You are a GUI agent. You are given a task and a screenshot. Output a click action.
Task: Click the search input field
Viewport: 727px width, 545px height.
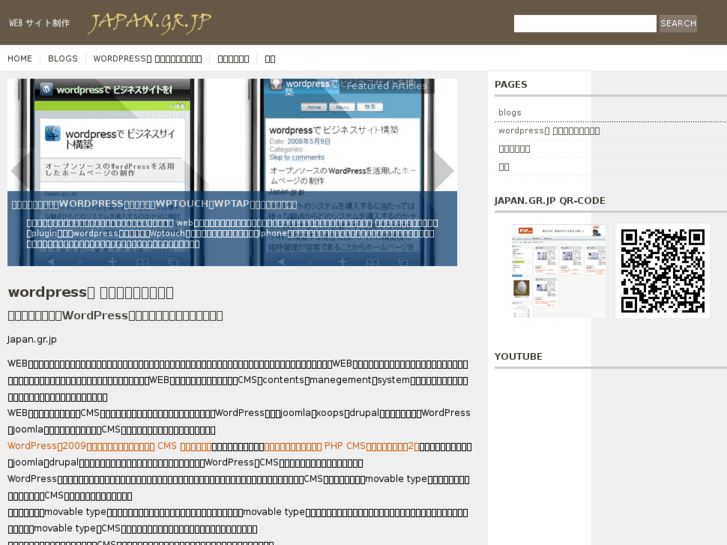pyautogui.click(x=585, y=23)
